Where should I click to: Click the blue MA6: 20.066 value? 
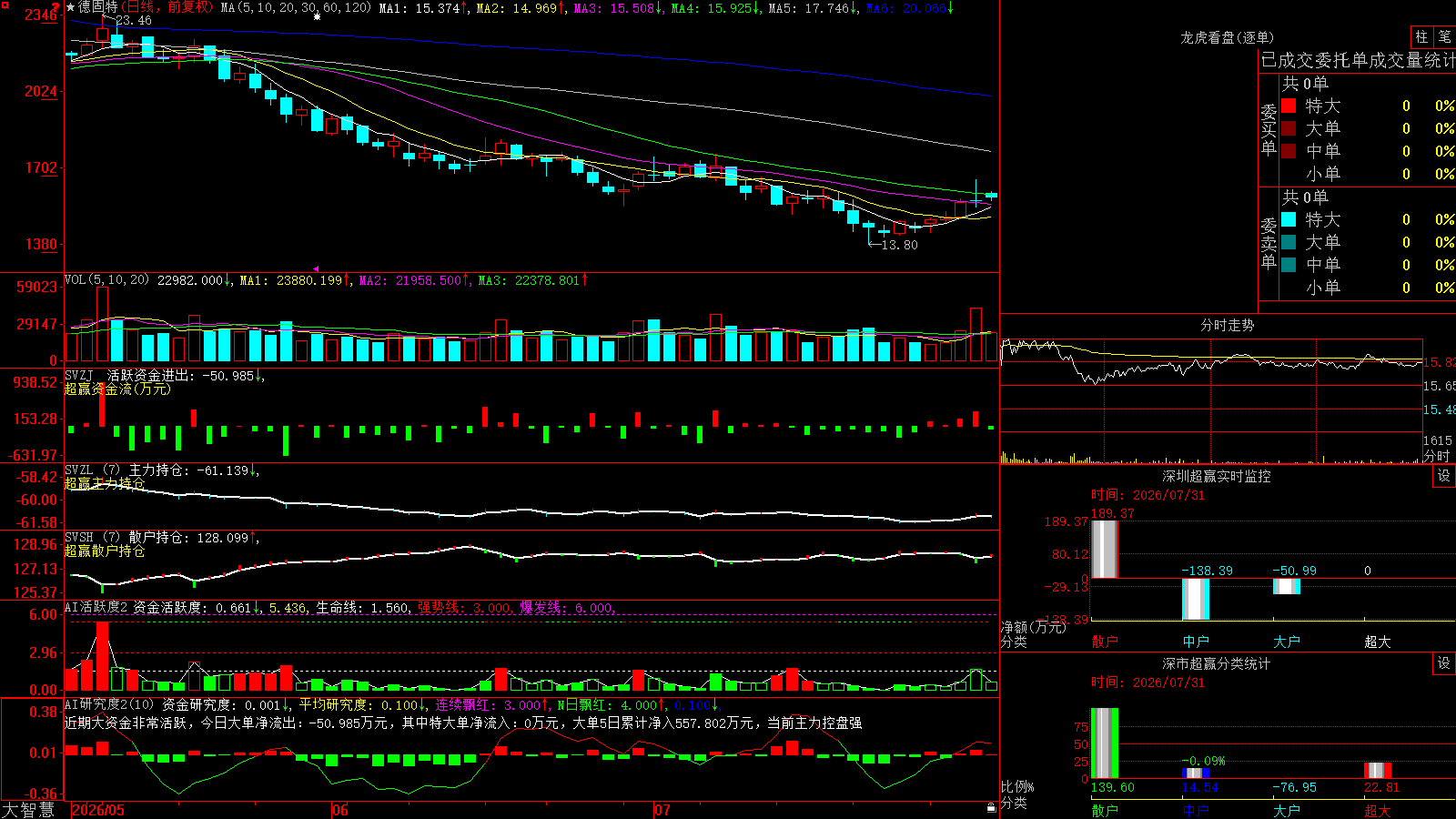910,7
